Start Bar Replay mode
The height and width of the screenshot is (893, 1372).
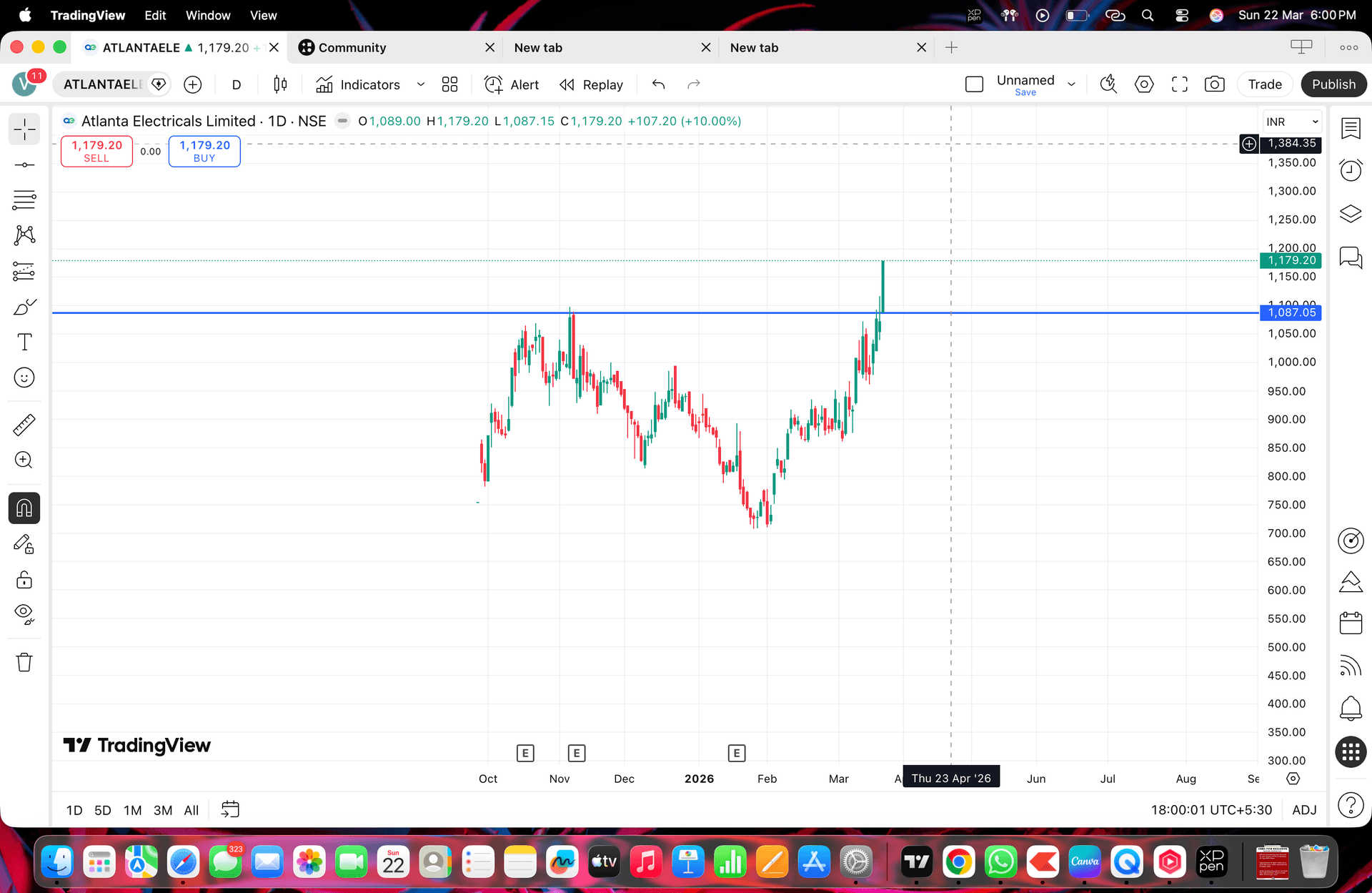[x=591, y=84]
